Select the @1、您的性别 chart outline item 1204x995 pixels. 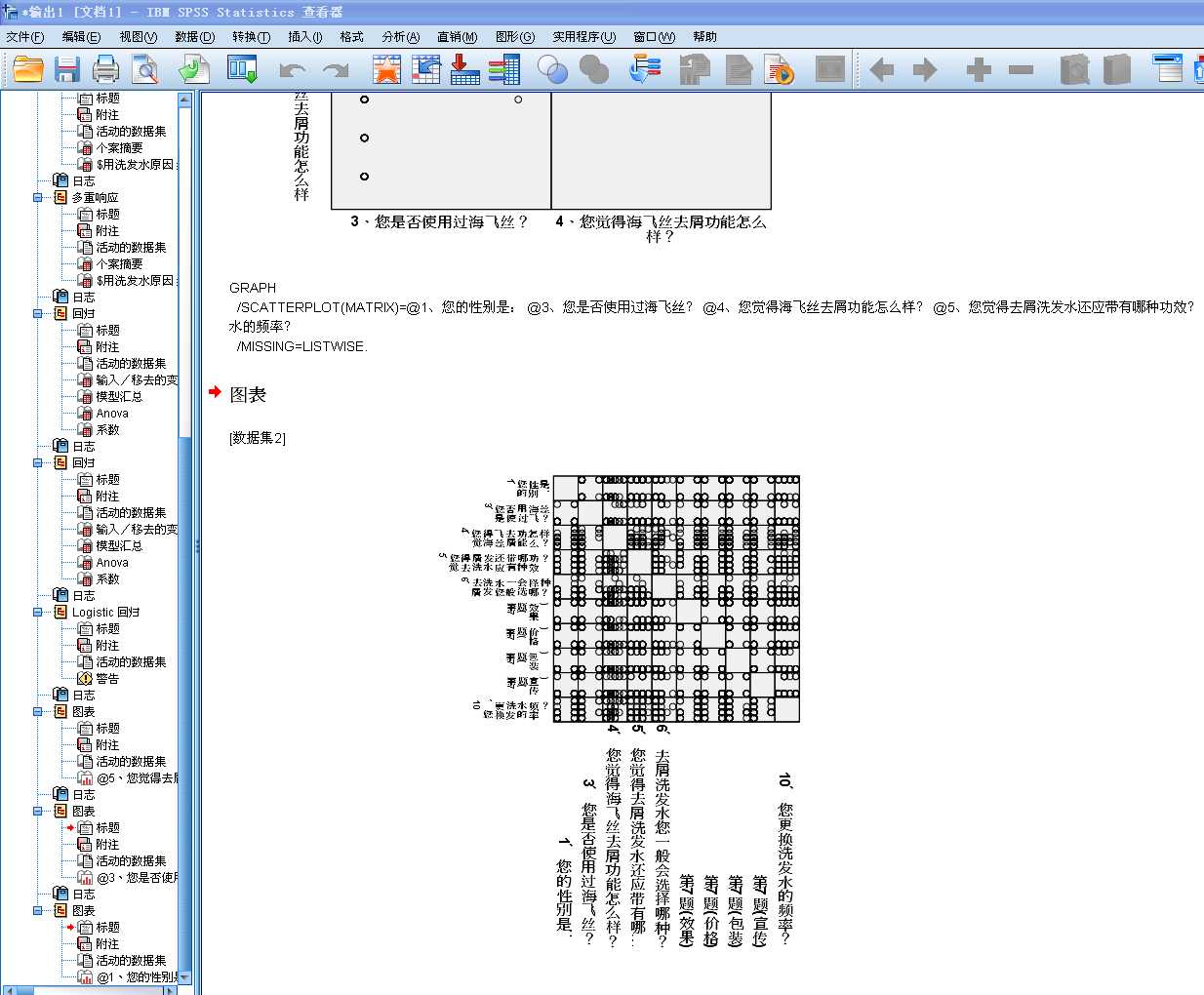pos(136,976)
